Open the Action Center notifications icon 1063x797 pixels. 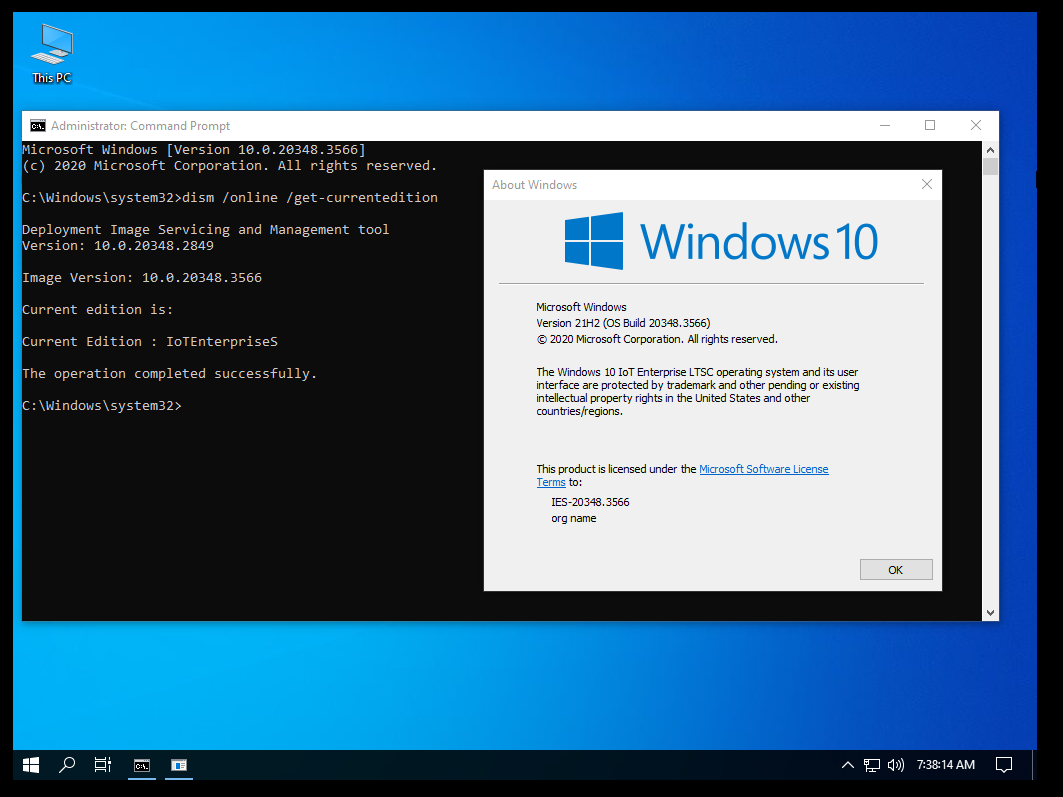1004,765
